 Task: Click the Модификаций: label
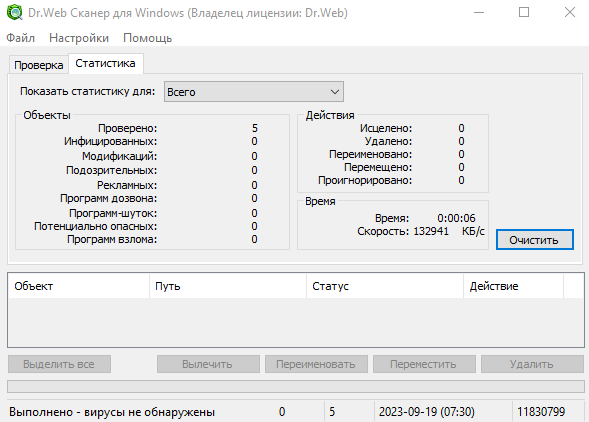coord(119,156)
